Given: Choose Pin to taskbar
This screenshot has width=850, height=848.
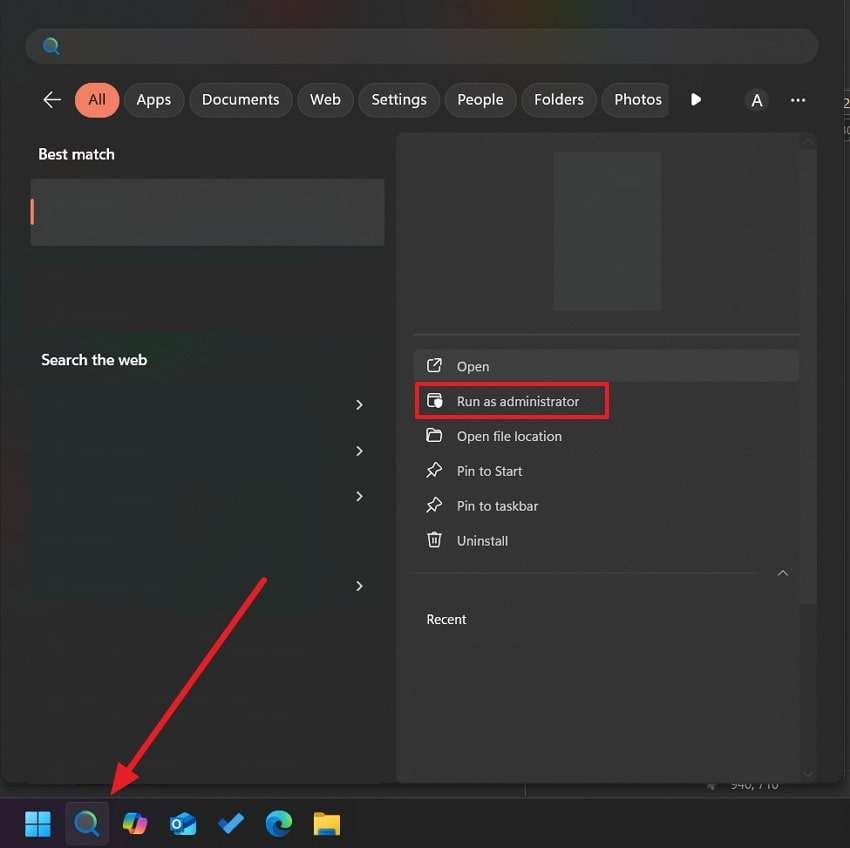Looking at the screenshot, I should 606,506.
